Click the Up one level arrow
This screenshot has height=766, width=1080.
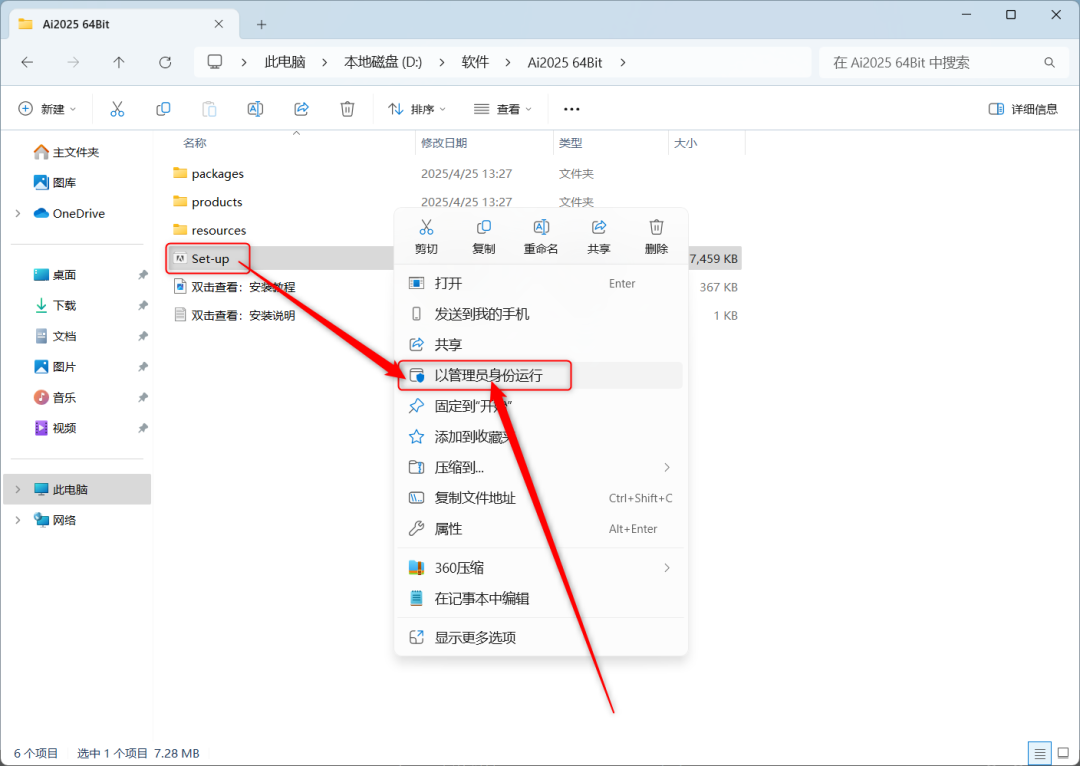point(118,63)
